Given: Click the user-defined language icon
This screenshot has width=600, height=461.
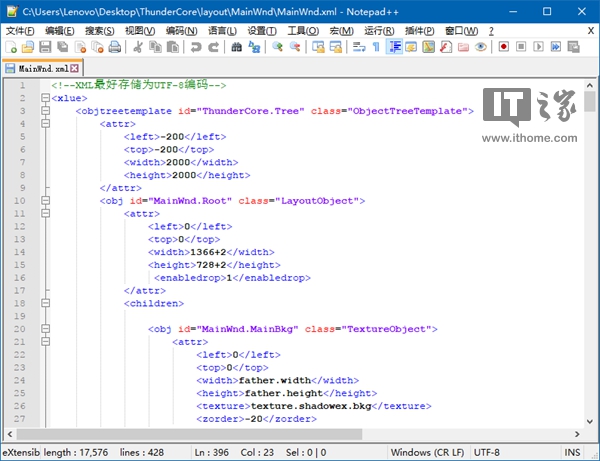Looking at the screenshot, I should (411, 47).
